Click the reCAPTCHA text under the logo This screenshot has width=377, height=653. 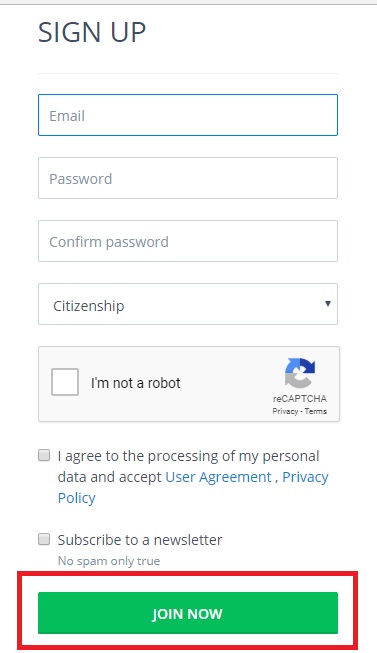coord(300,399)
